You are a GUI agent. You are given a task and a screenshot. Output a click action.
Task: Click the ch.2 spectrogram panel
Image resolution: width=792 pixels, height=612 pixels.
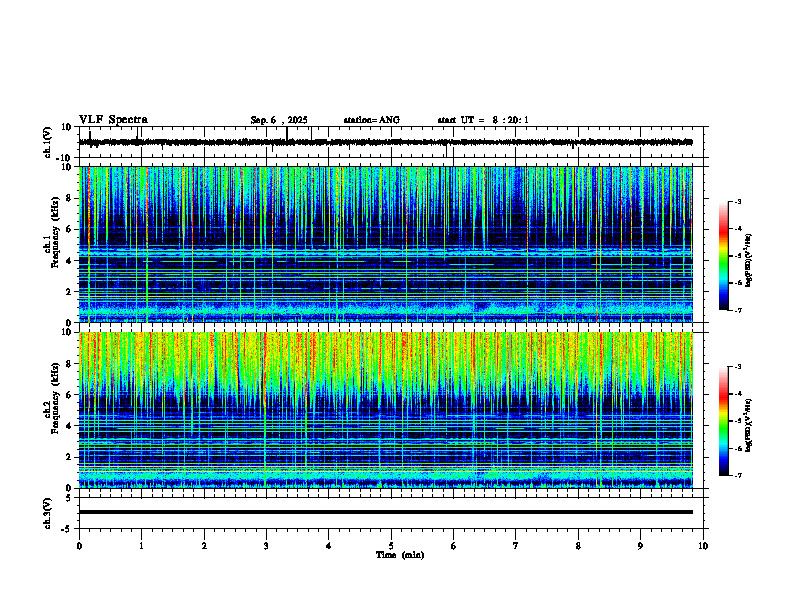(x=386, y=410)
